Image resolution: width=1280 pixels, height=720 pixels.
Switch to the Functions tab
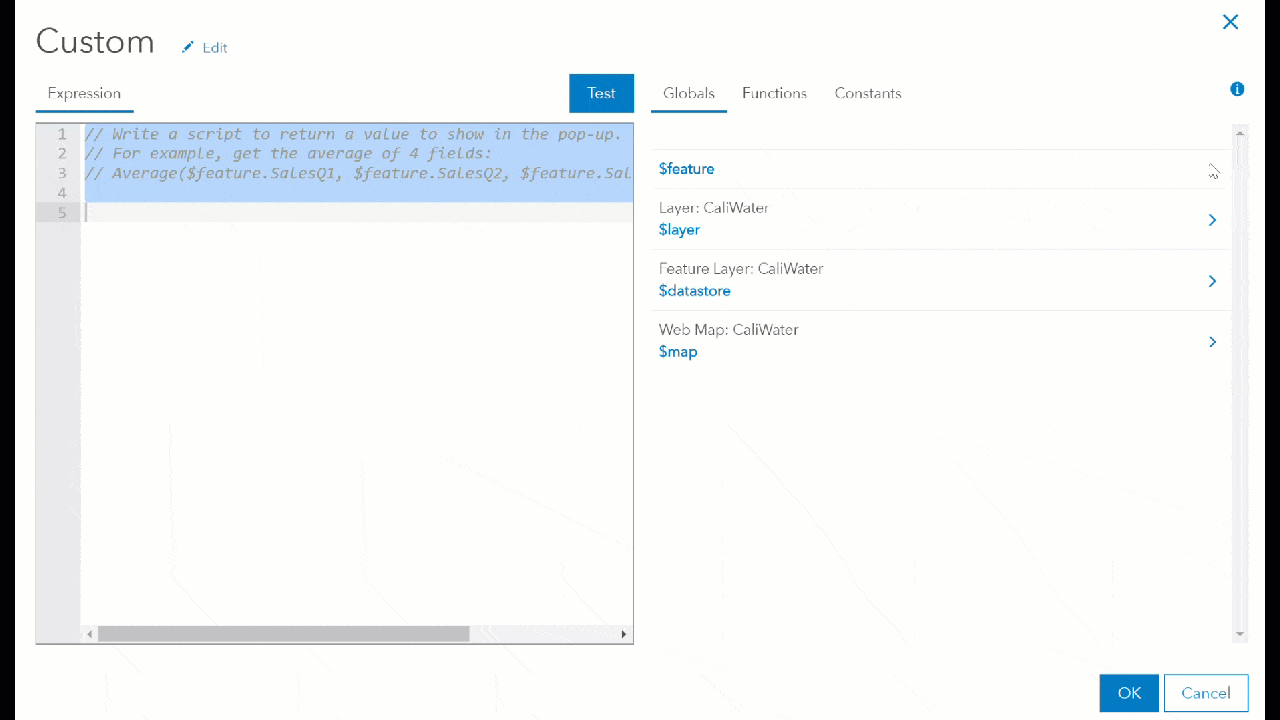774,93
